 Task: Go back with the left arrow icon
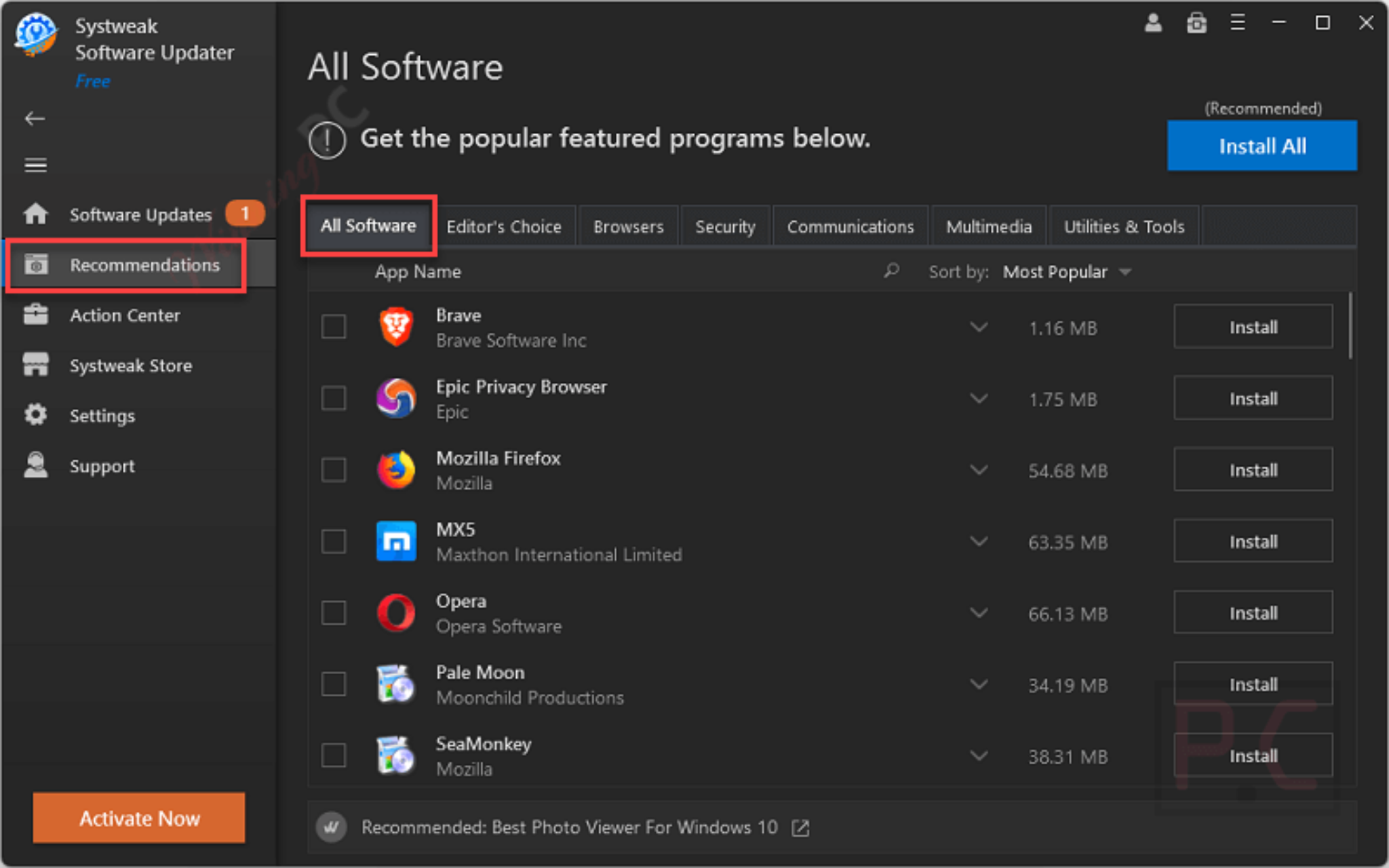pyautogui.click(x=35, y=119)
